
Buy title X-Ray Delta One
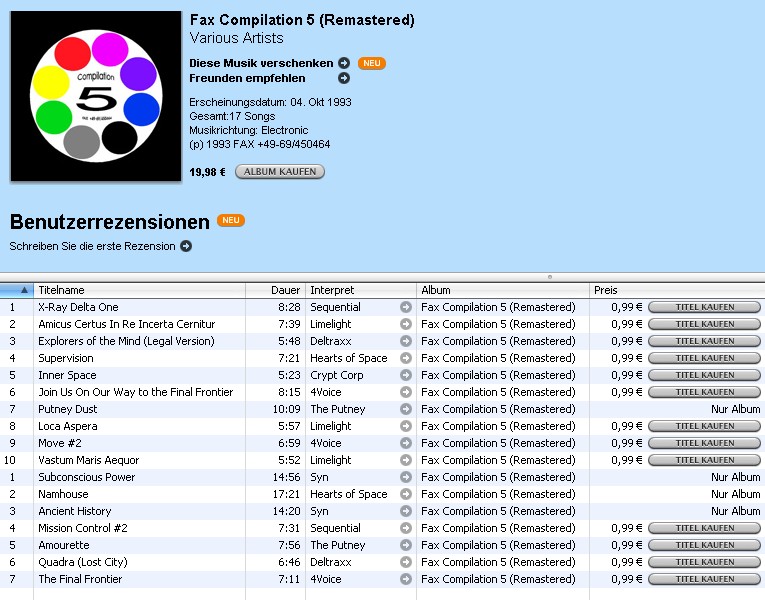point(705,307)
